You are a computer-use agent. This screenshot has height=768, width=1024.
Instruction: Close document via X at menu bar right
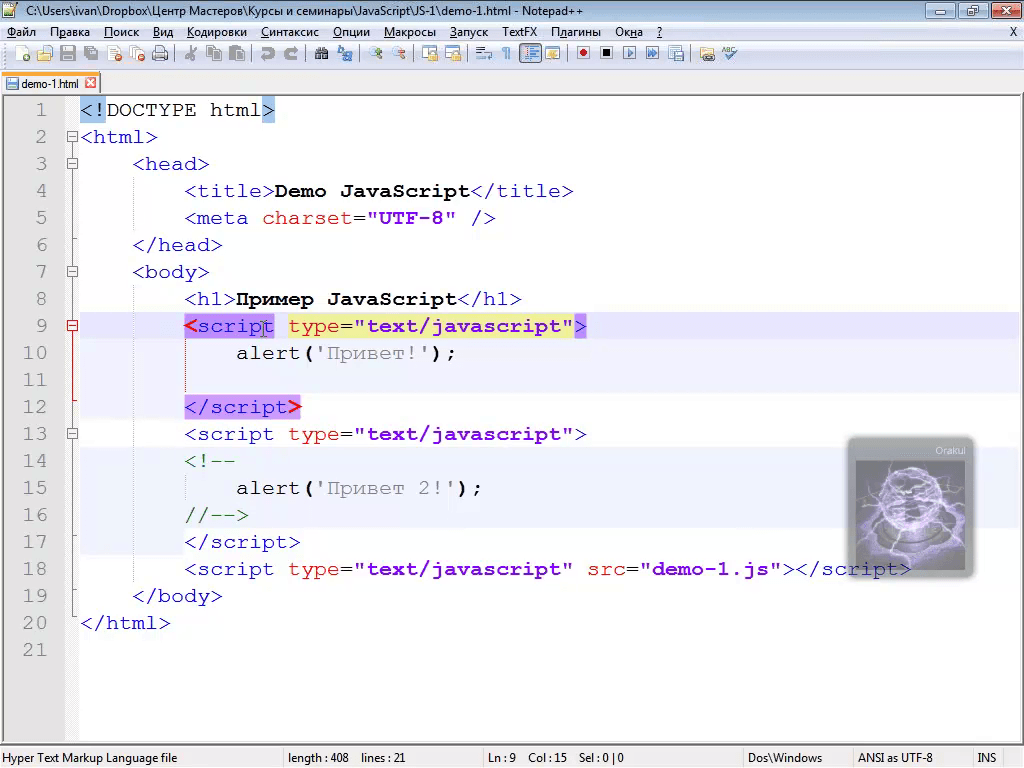[1014, 32]
